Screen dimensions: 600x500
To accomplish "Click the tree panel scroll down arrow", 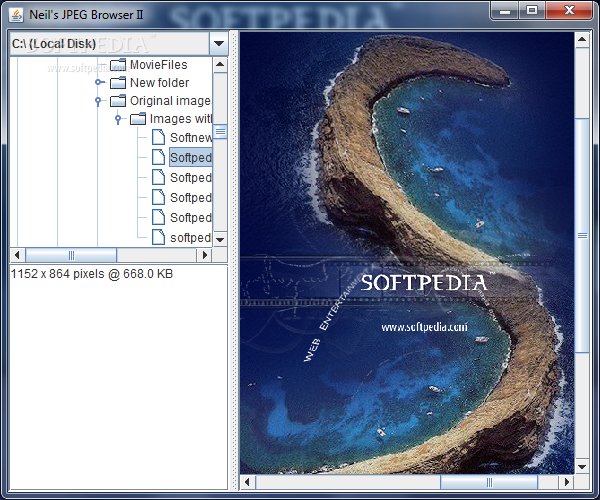I will point(220,239).
